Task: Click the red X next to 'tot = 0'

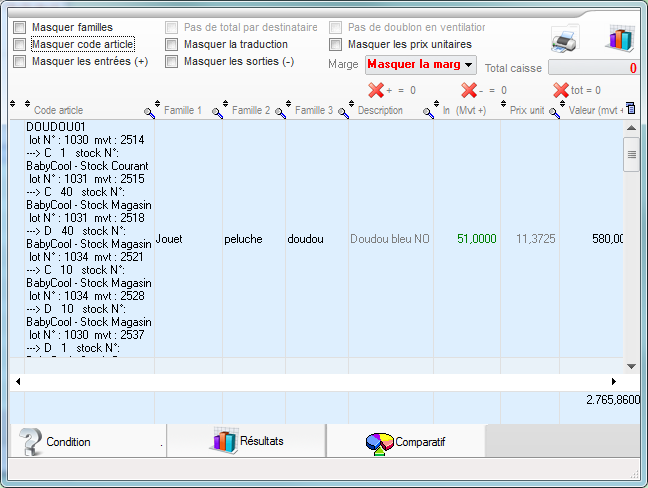Action: (x=561, y=90)
